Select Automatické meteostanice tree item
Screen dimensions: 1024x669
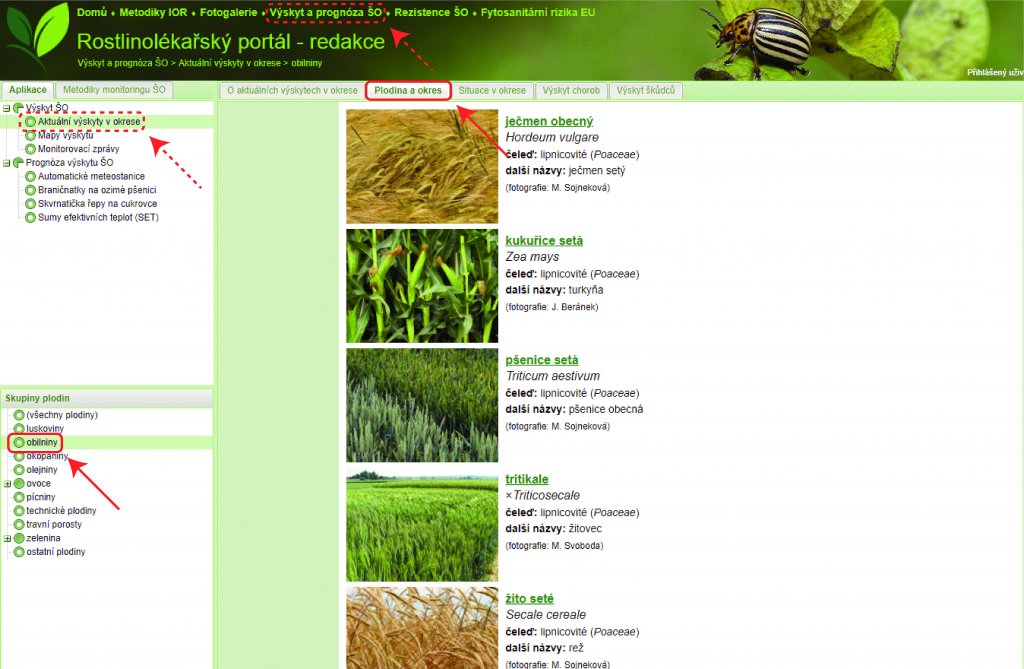tap(91, 176)
